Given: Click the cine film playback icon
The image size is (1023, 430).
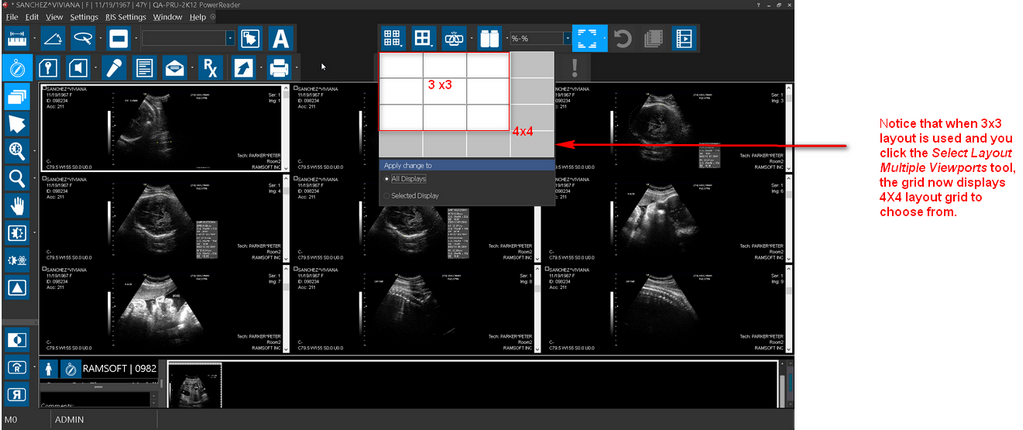Looking at the screenshot, I should coord(684,39).
